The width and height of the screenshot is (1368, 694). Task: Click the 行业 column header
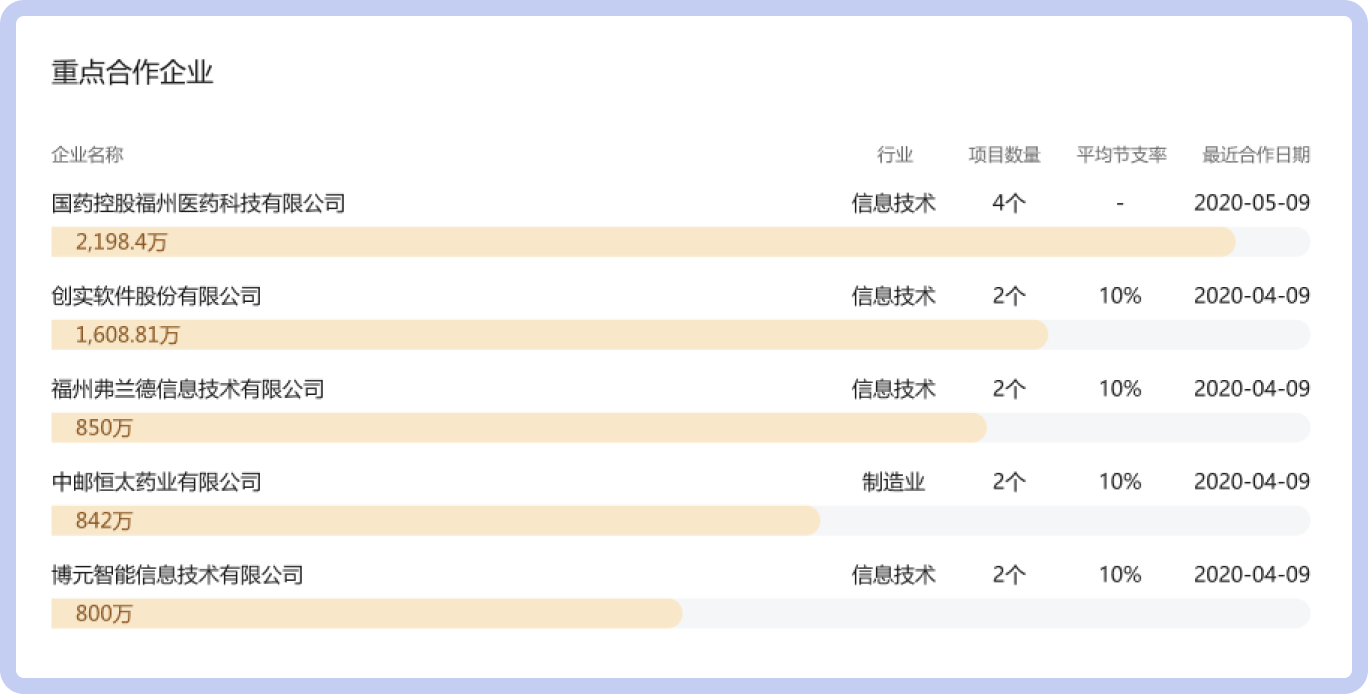[894, 155]
